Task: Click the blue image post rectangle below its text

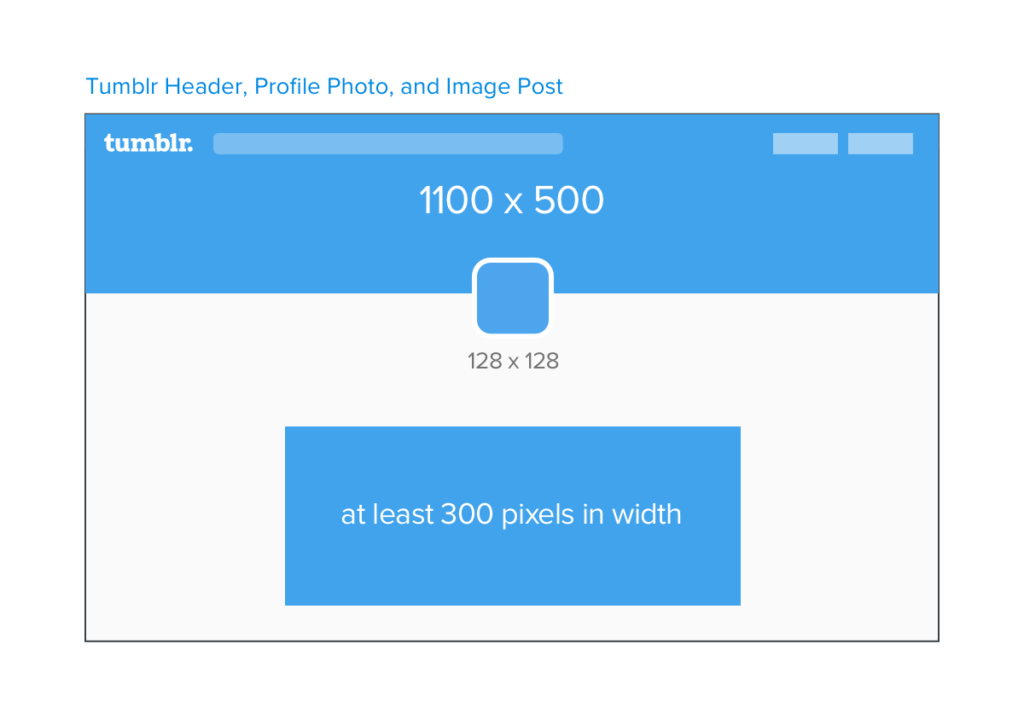Action: [512, 570]
